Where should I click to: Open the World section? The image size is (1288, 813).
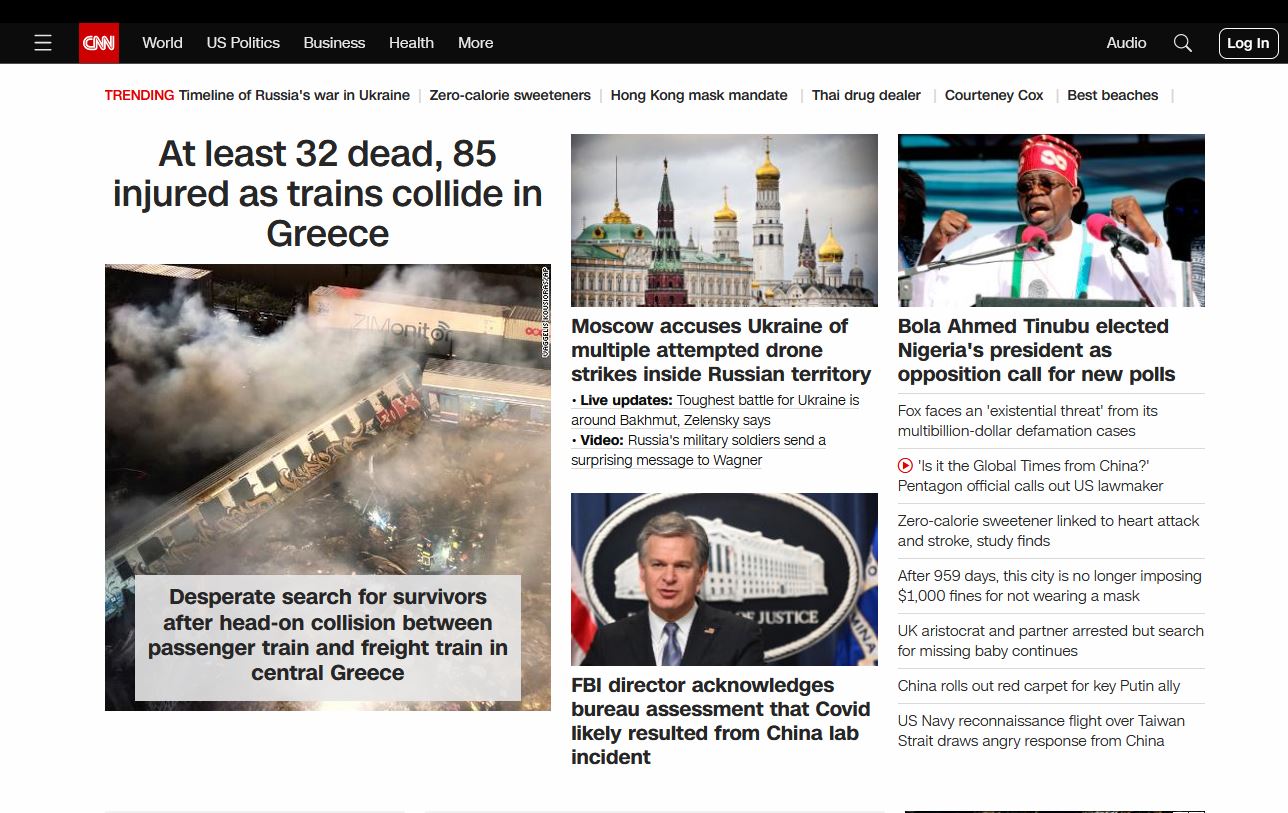162,43
